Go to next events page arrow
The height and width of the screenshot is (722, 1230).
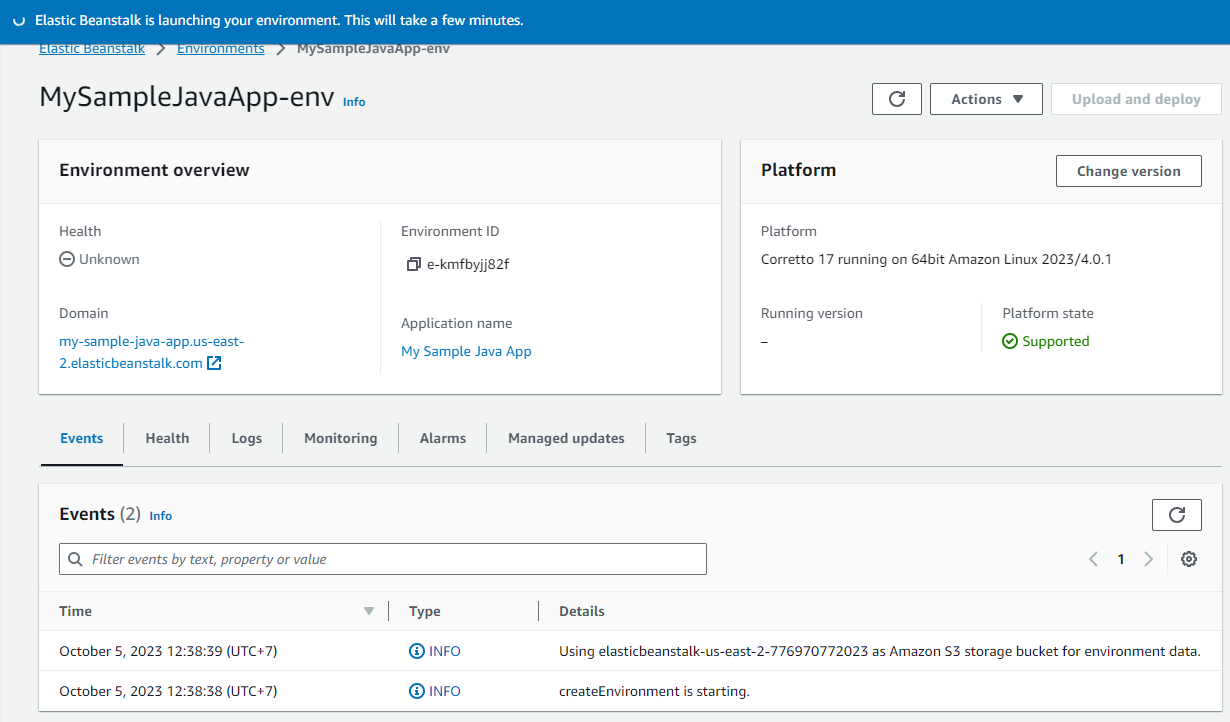point(1148,559)
